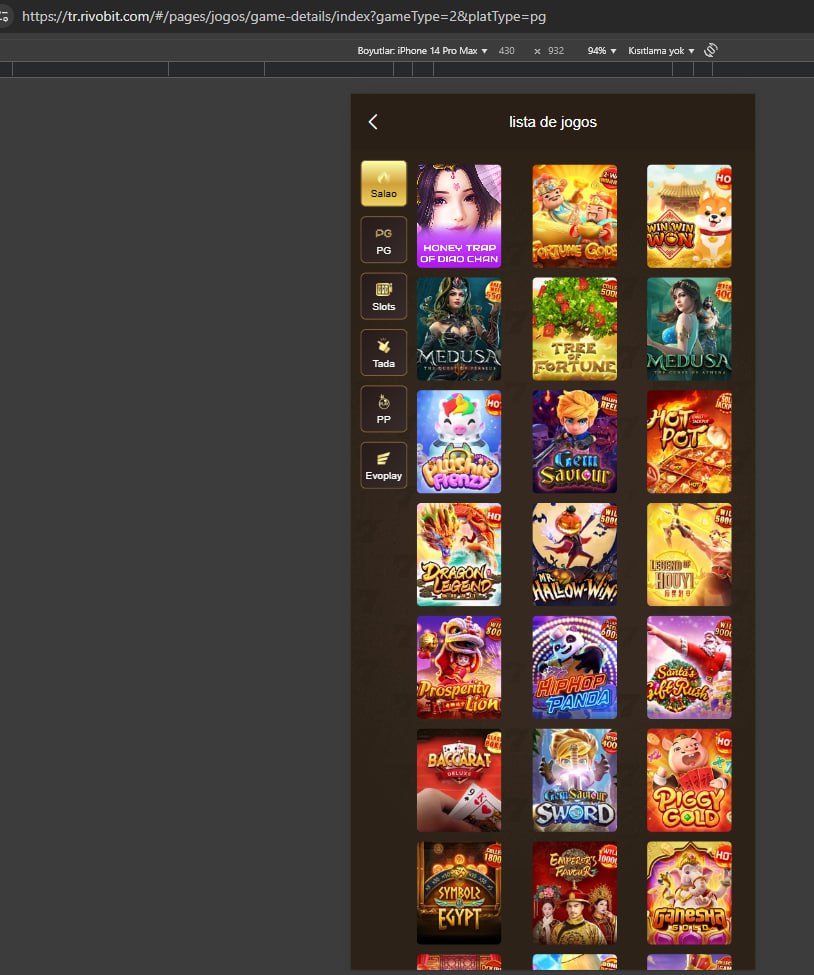The height and width of the screenshot is (975, 814).
Task: Click the browser address bar URL
Action: [284, 17]
